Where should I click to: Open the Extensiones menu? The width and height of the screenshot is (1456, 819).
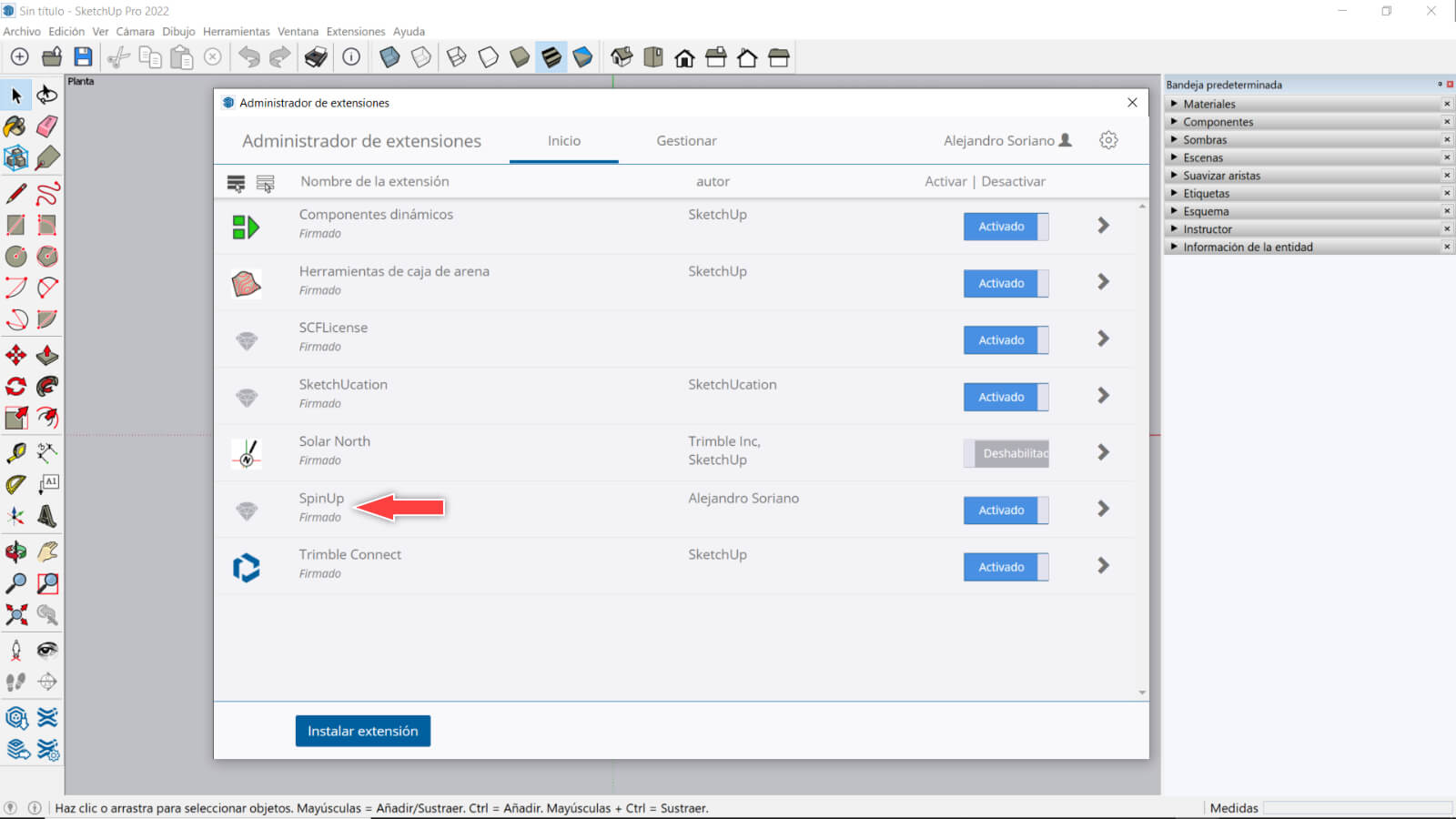(x=356, y=32)
